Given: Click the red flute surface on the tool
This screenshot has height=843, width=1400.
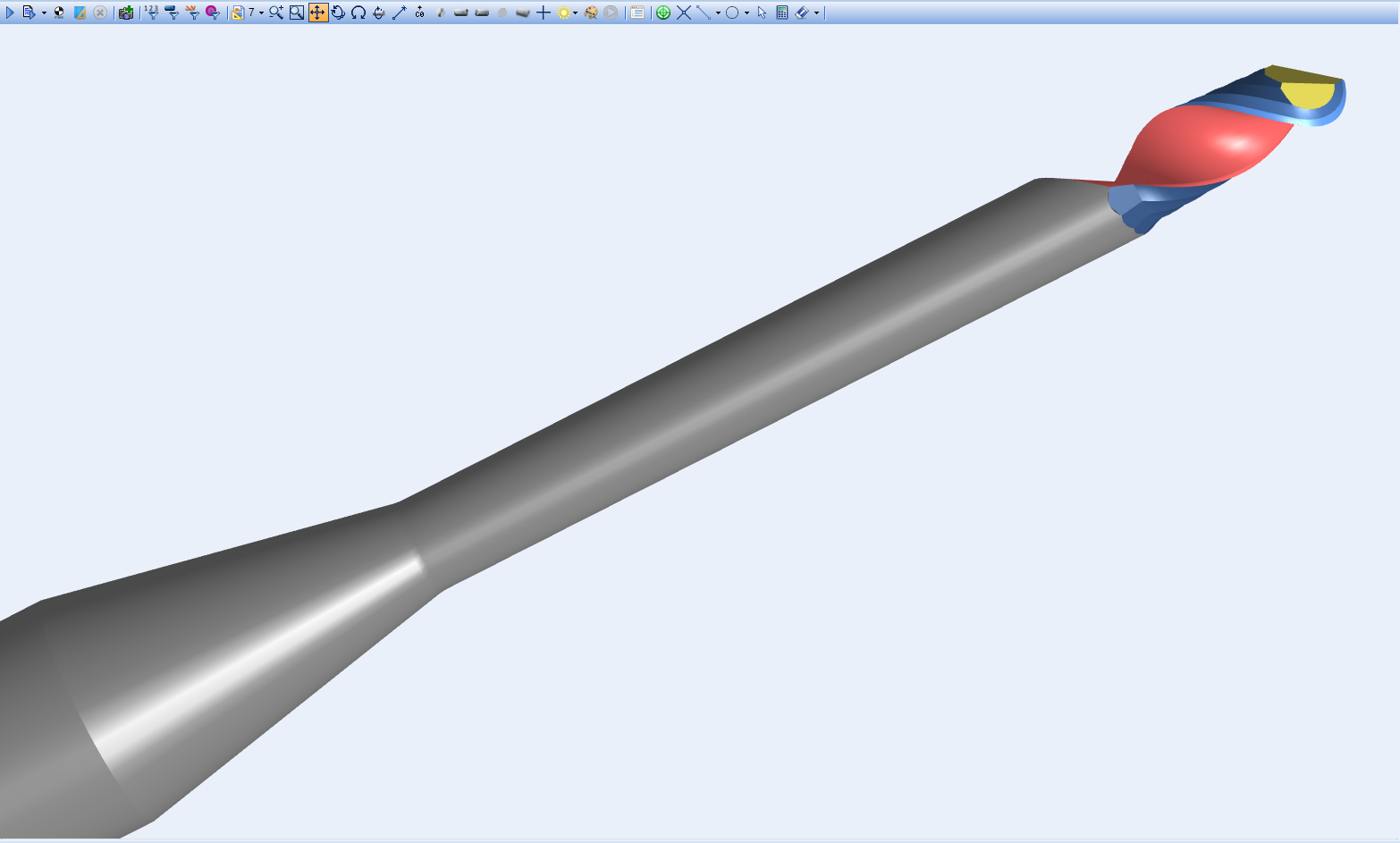Looking at the screenshot, I should (x=1198, y=148).
